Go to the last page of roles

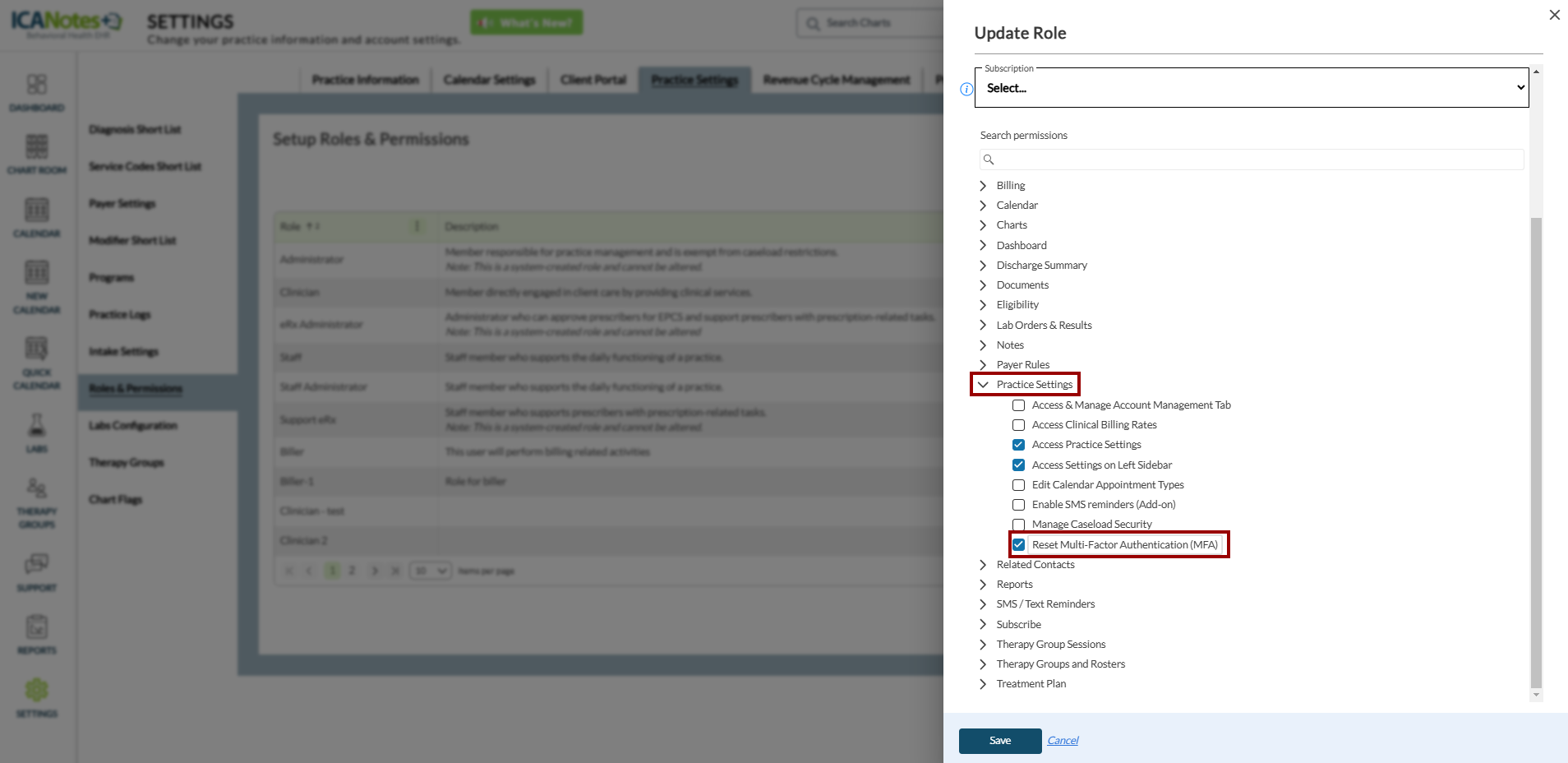395,571
